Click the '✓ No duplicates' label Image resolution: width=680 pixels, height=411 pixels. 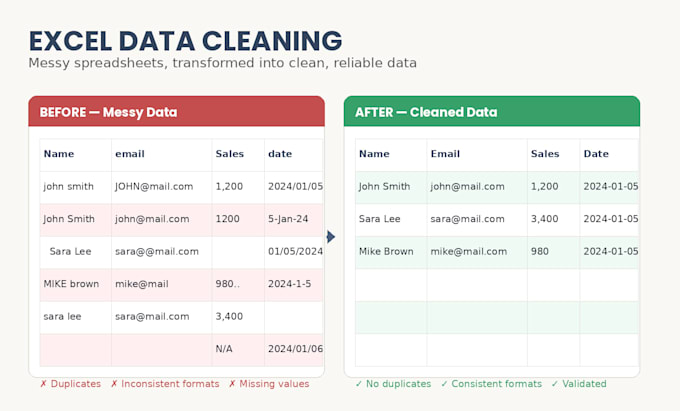[393, 384]
